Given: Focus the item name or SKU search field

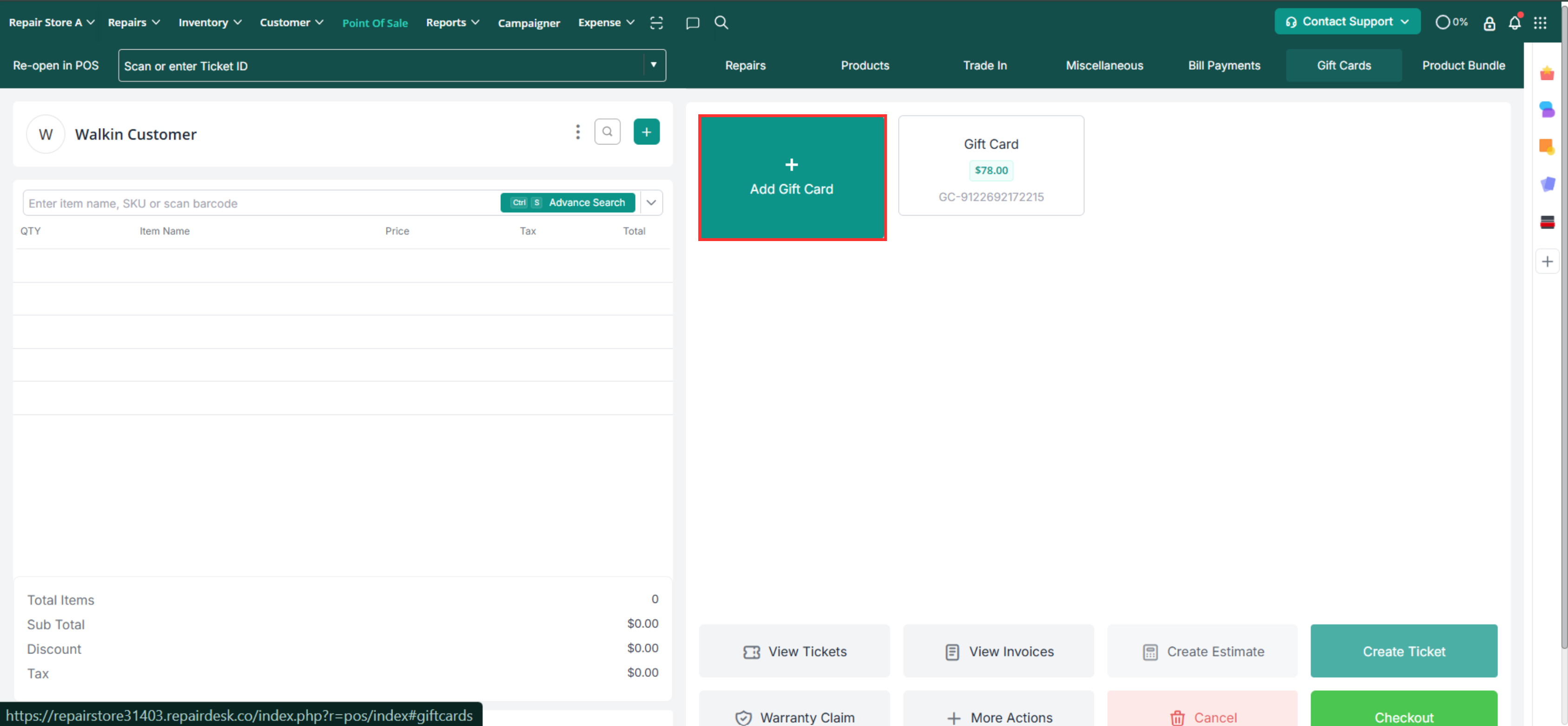Looking at the screenshot, I should (261, 203).
